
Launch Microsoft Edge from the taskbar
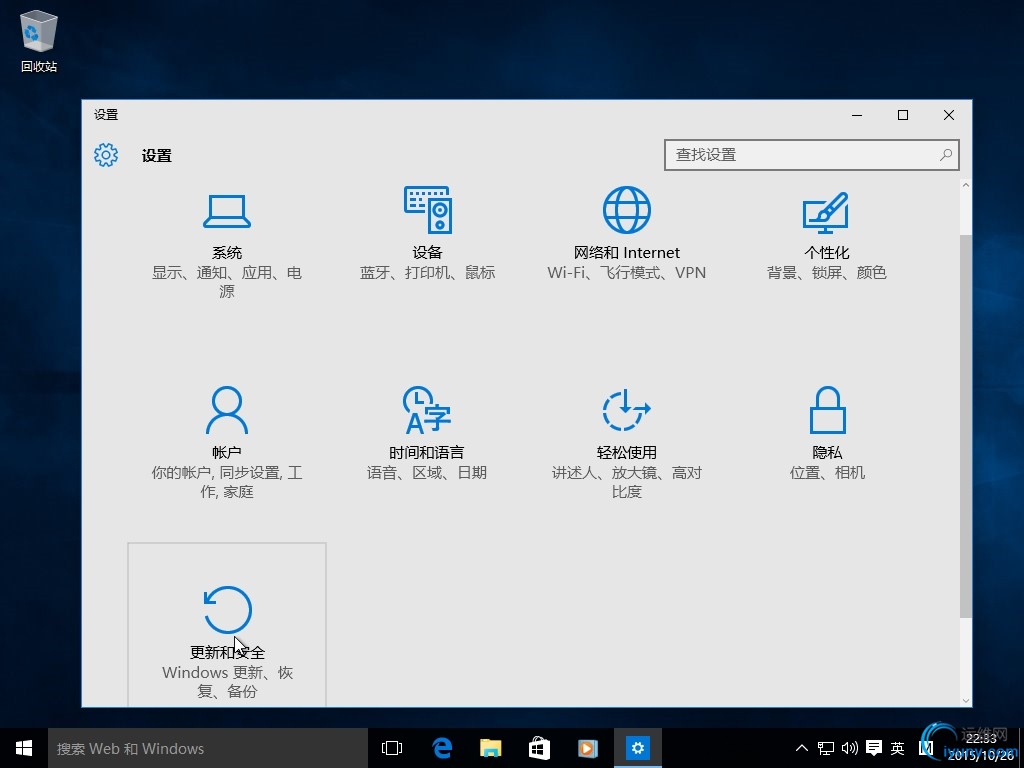pyautogui.click(x=442, y=748)
